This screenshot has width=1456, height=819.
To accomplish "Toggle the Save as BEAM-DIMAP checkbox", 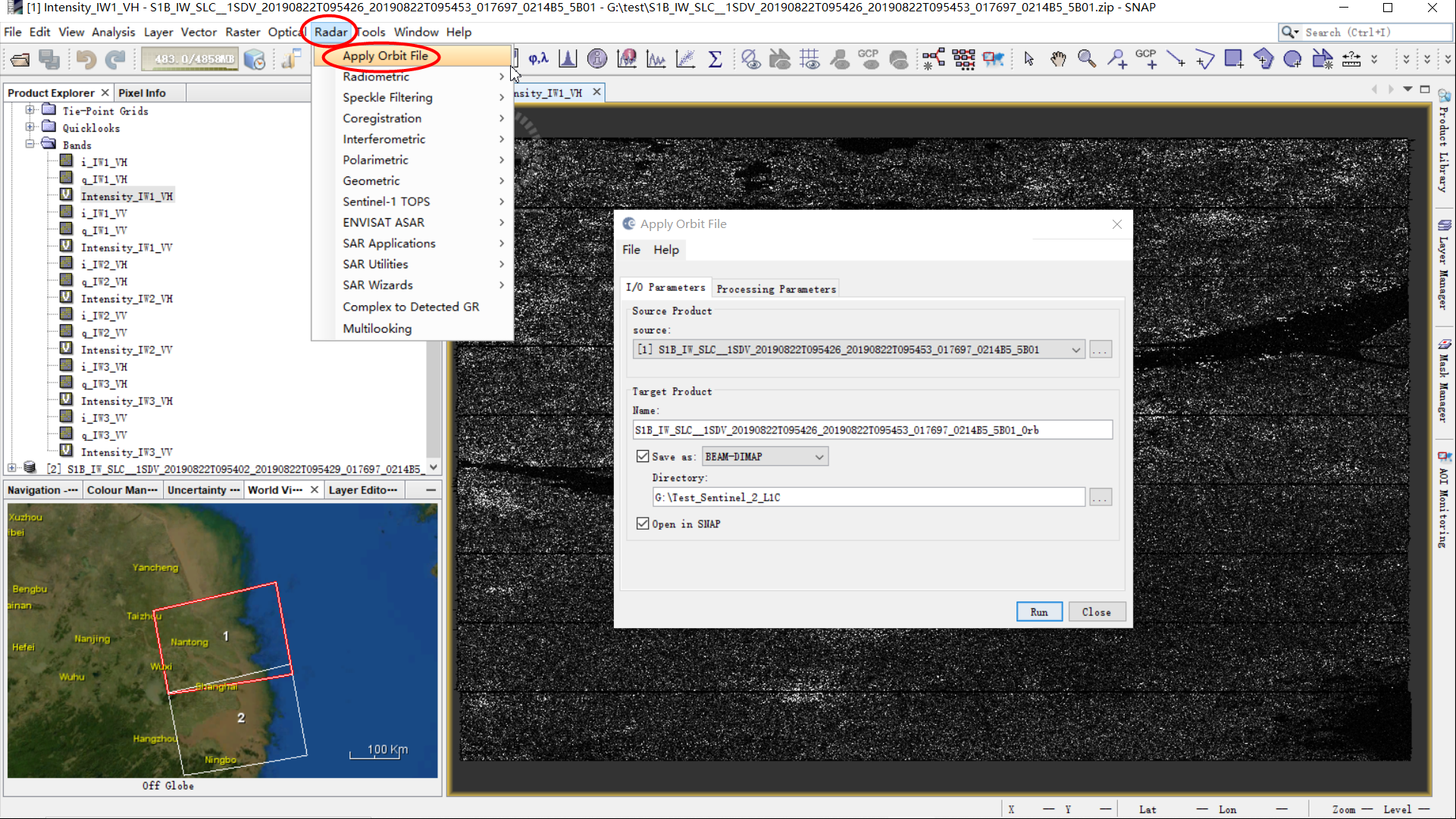I will pos(644,456).
